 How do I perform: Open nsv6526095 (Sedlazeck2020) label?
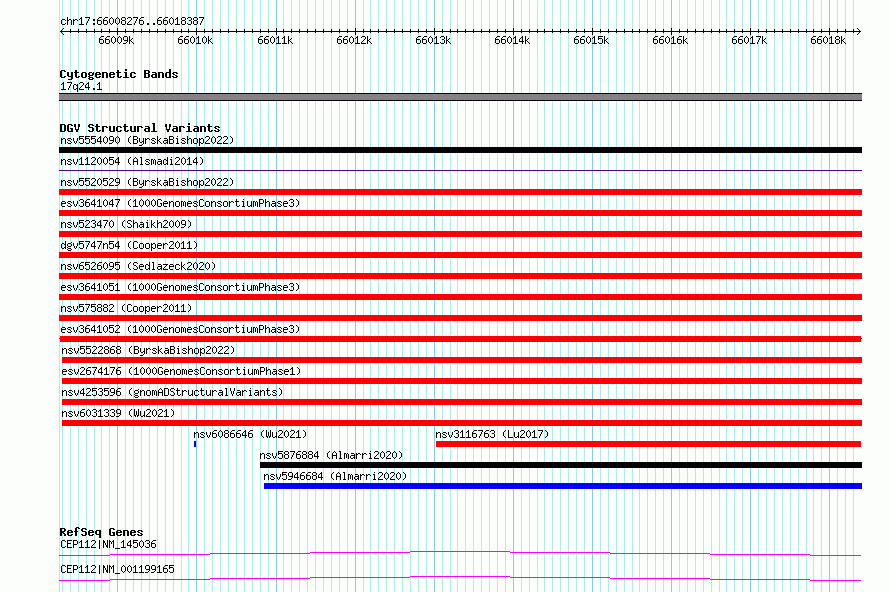tap(138, 266)
